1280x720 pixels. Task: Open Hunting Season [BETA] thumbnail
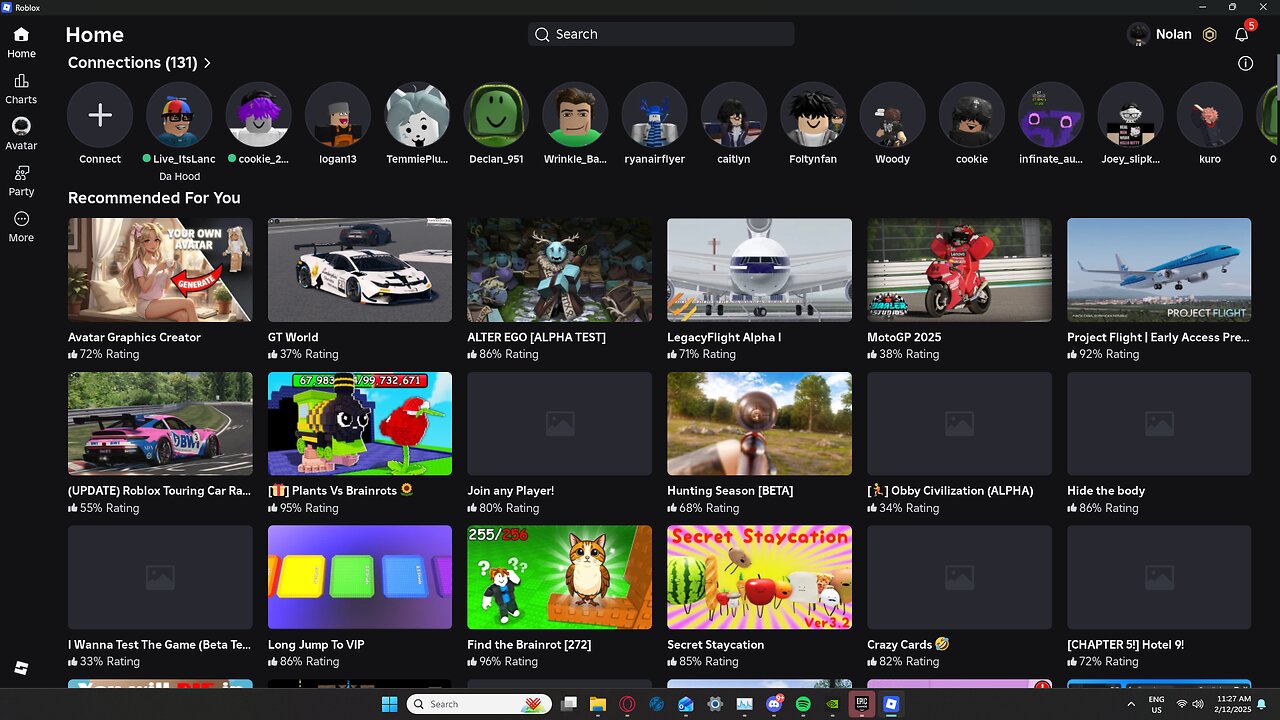[760, 424]
